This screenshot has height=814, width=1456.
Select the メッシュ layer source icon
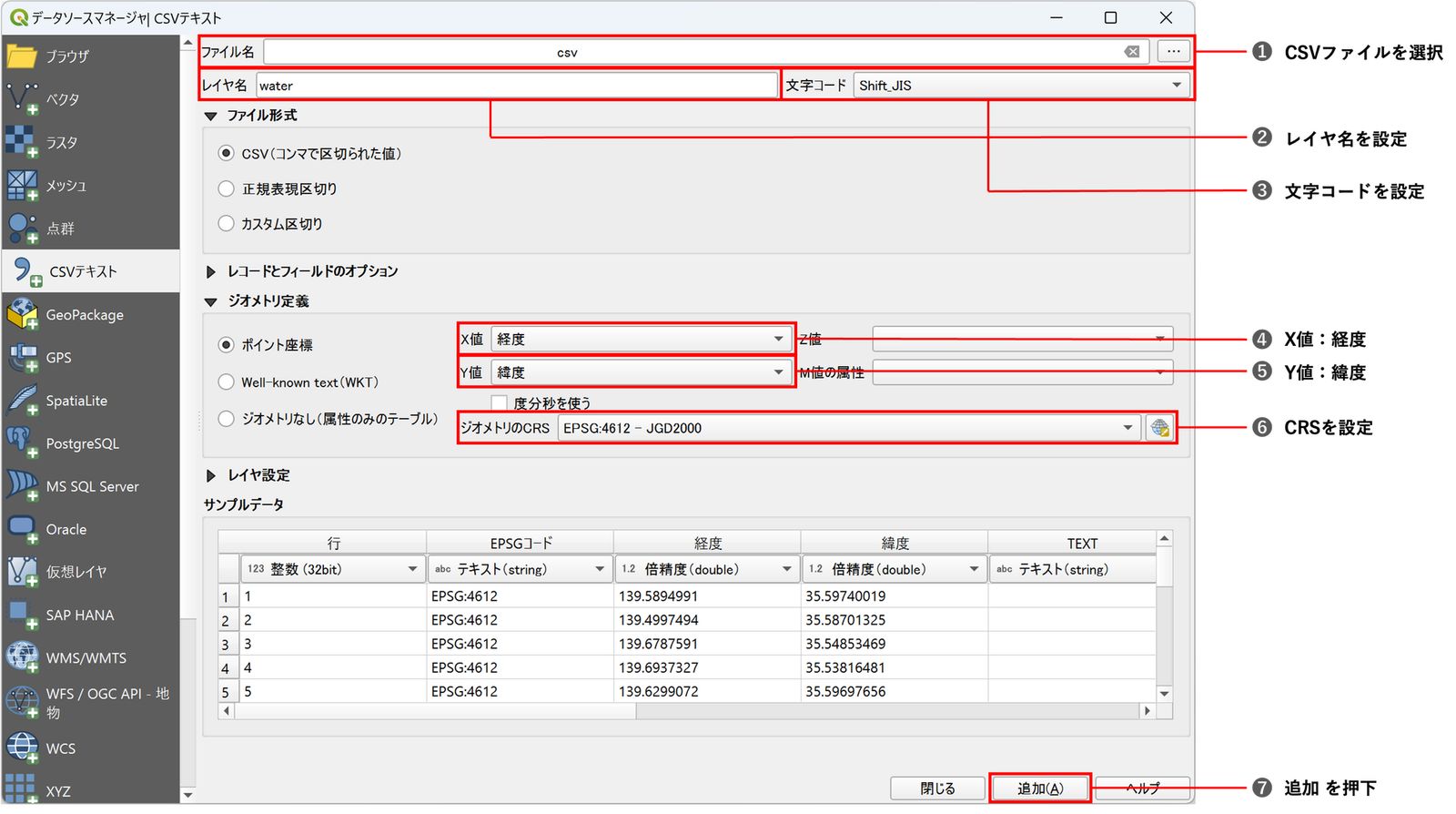(x=22, y=185)
